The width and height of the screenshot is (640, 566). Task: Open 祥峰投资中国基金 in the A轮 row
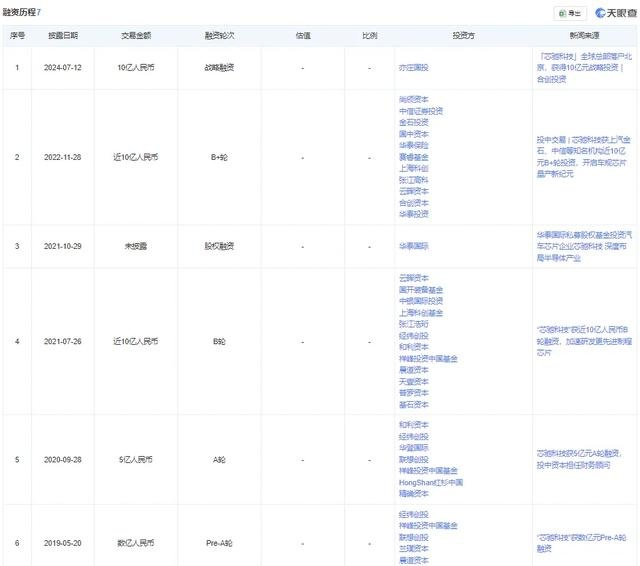point(428,471)
